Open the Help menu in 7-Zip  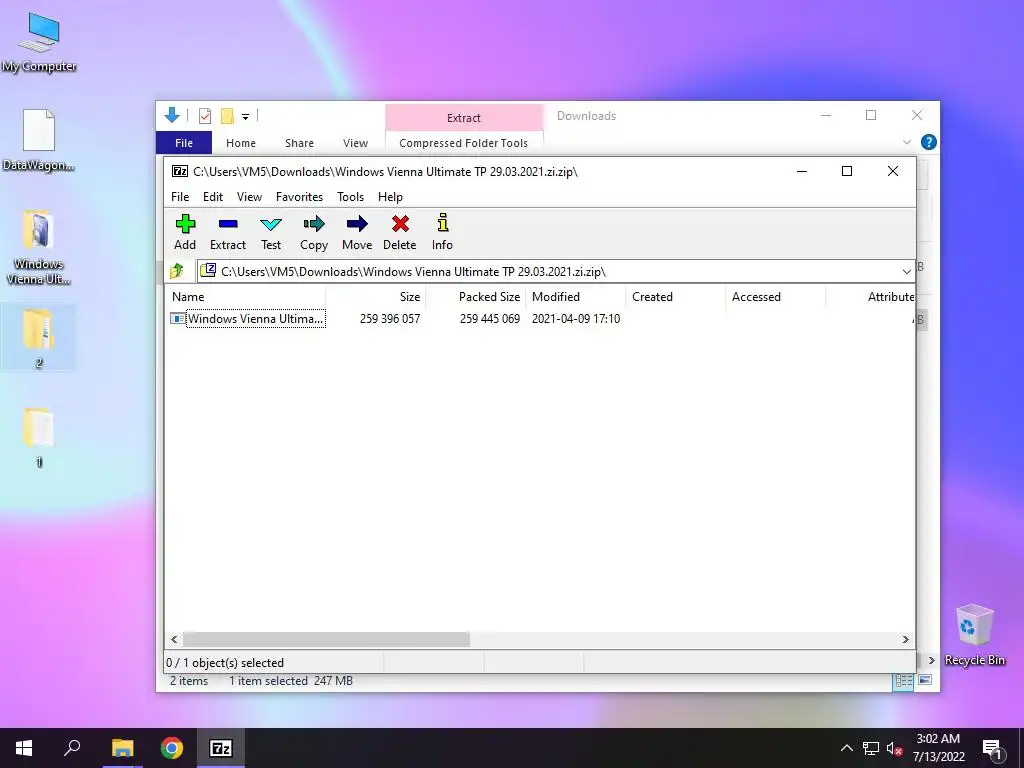pyautogui.click(x=390, y=197)
